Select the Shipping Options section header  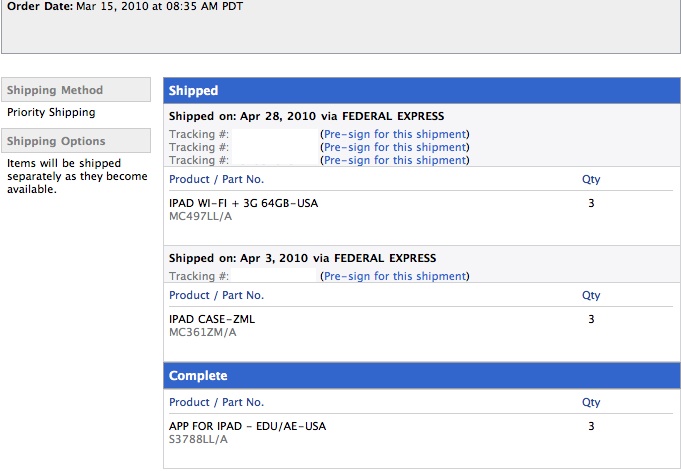(76, 140)
